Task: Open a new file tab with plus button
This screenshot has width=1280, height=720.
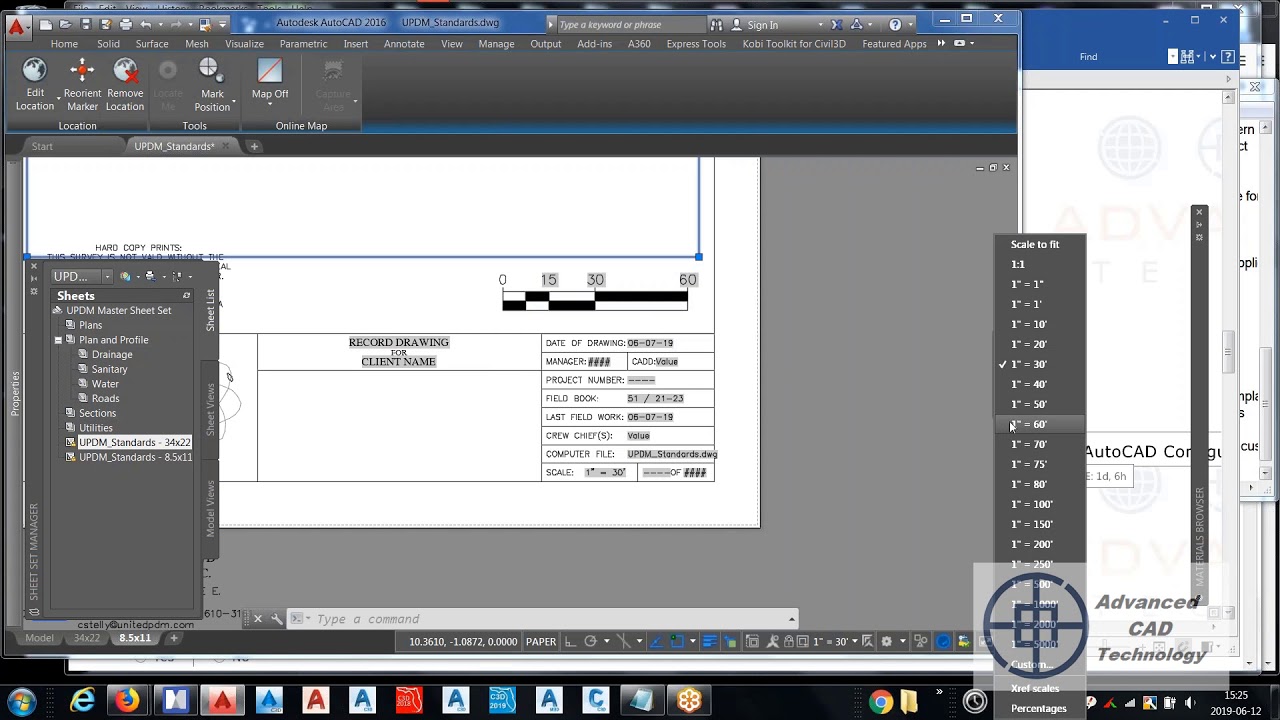Action: tap(254, 146)
